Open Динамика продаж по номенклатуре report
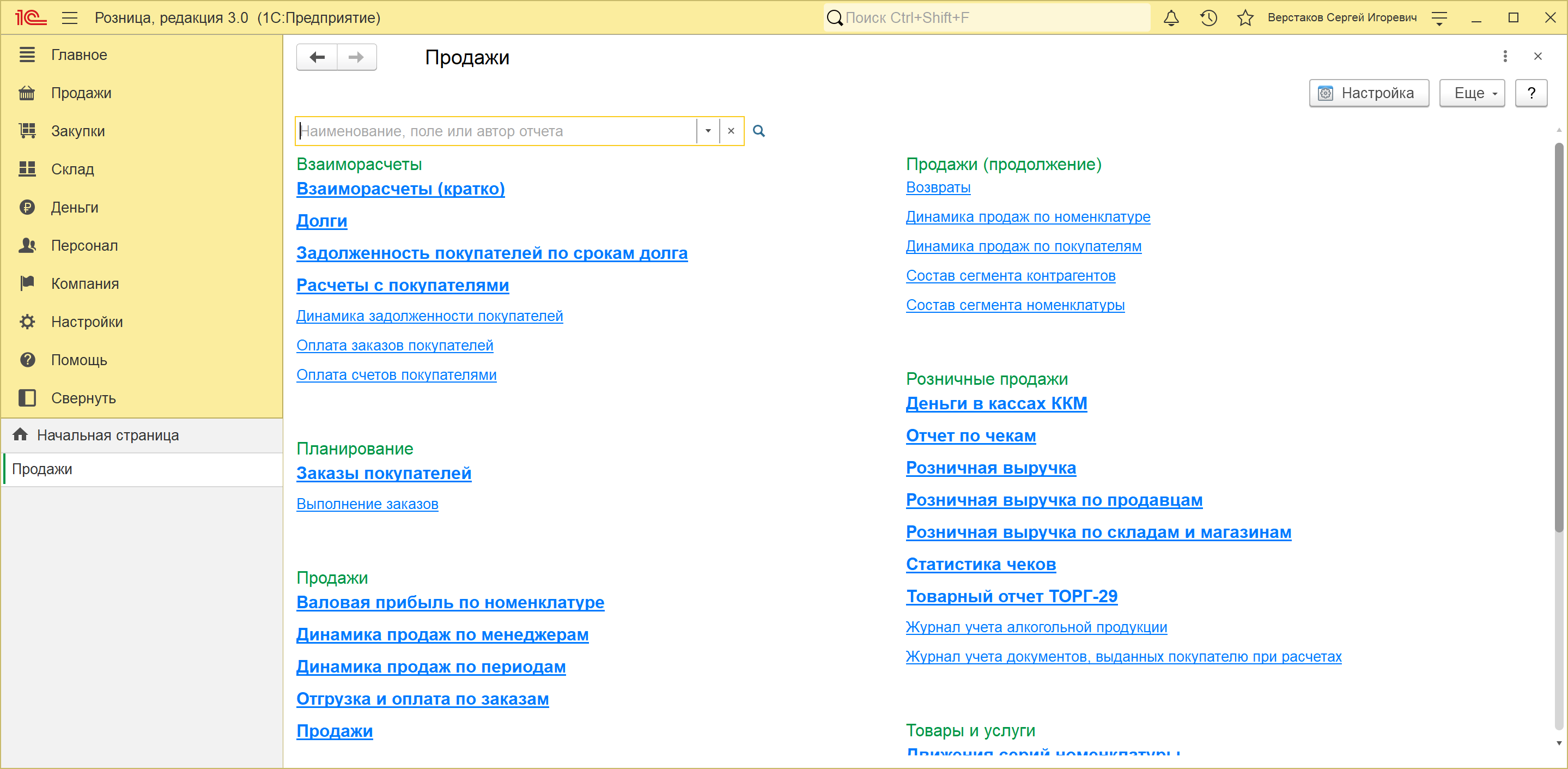 click(1028, 217)
